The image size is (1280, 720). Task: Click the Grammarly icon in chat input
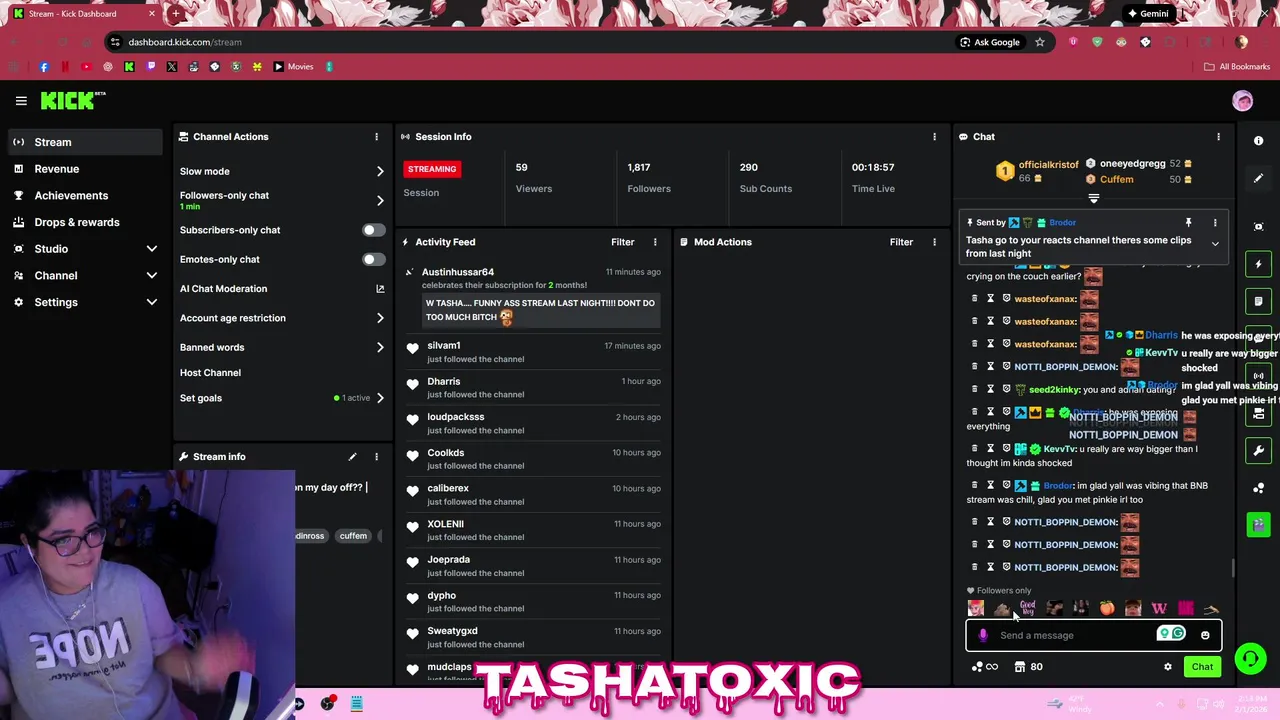click(1178, 634)
